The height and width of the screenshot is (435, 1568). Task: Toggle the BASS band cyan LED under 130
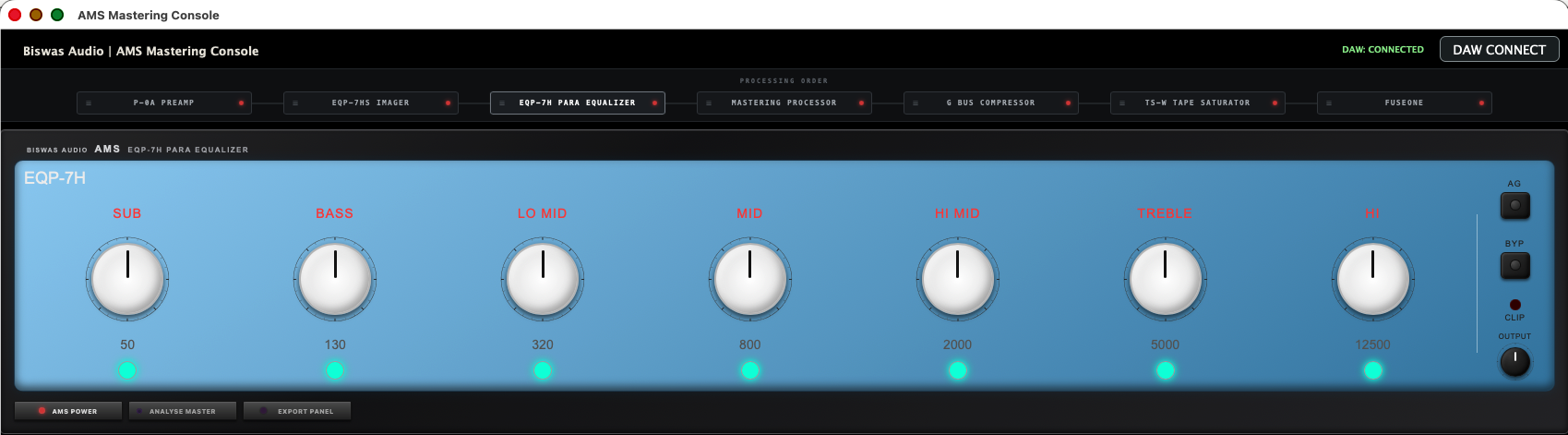[335, 370]
